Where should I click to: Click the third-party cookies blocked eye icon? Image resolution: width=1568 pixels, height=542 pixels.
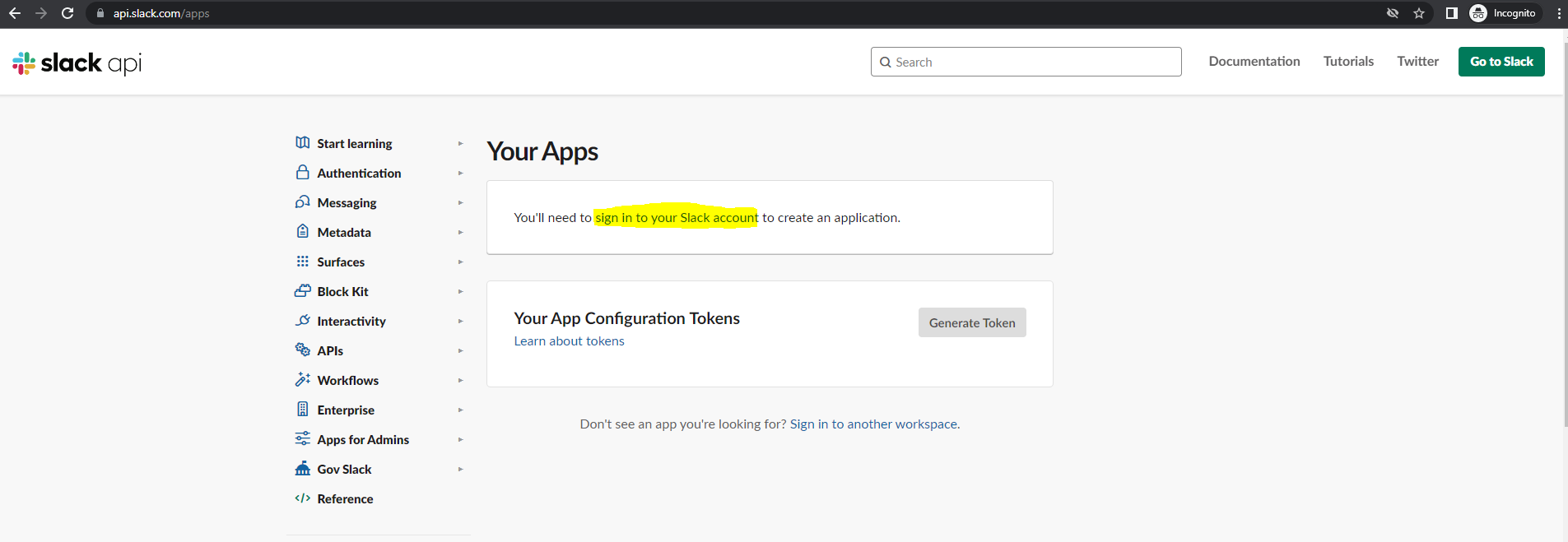point(1393,13)
